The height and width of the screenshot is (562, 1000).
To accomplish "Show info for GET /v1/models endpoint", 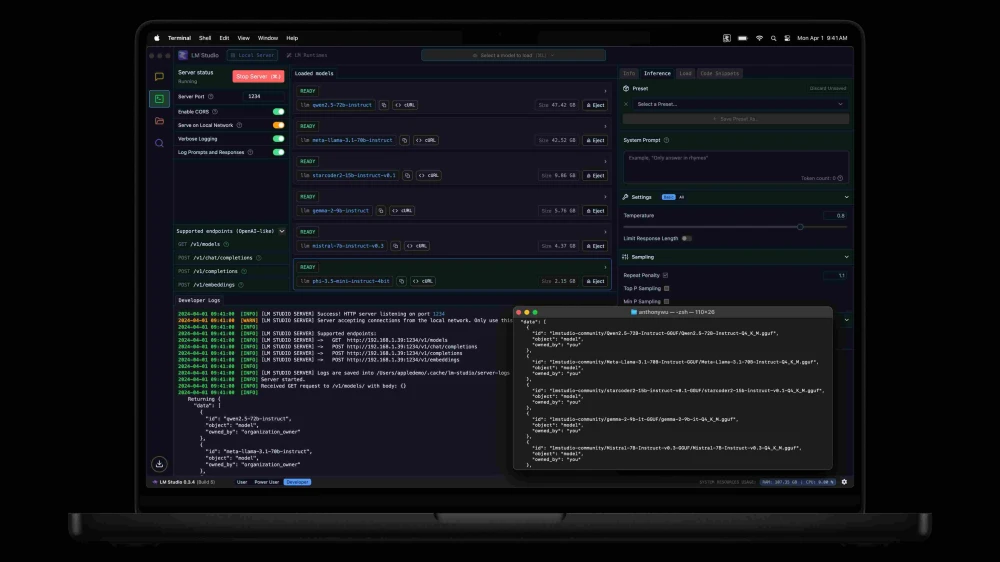I will click(226, 244).
